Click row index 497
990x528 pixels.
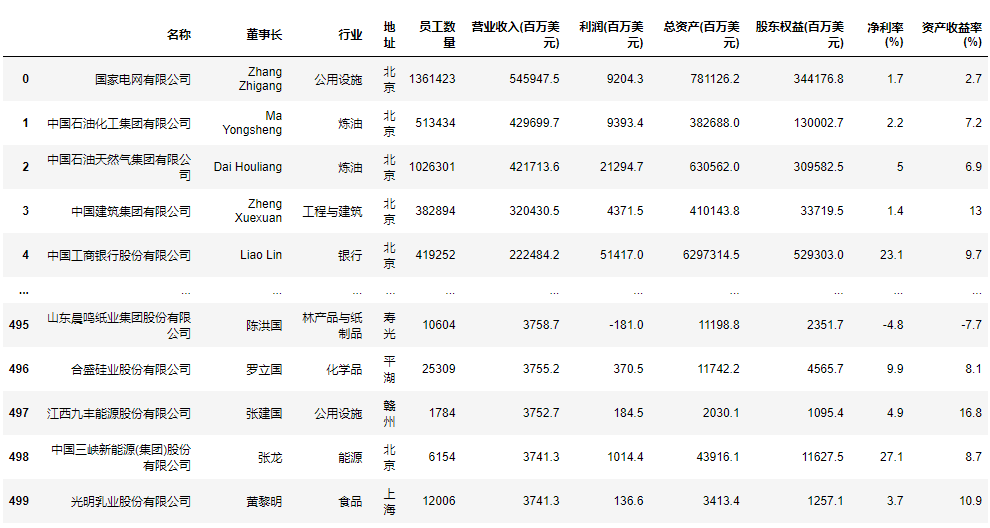tap(19, 413)
